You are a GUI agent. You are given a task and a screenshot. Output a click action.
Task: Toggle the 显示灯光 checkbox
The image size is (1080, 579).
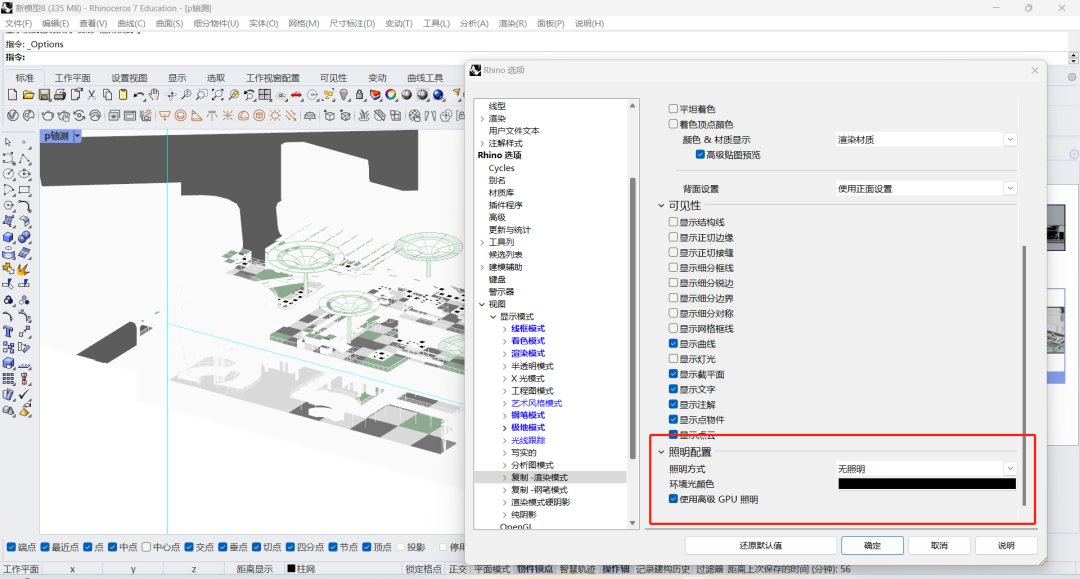[673, 359]
